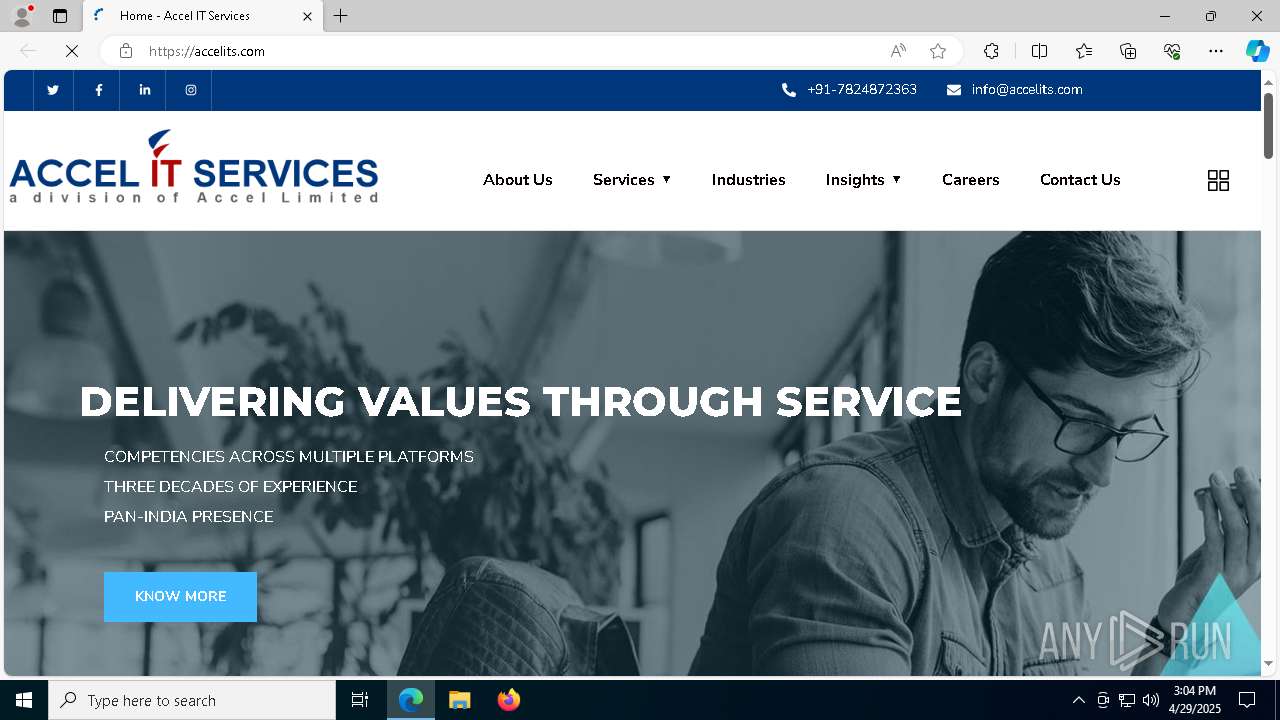Open the About Us menu item
This screenshot has width=1280, height=720.
(518, 180)
